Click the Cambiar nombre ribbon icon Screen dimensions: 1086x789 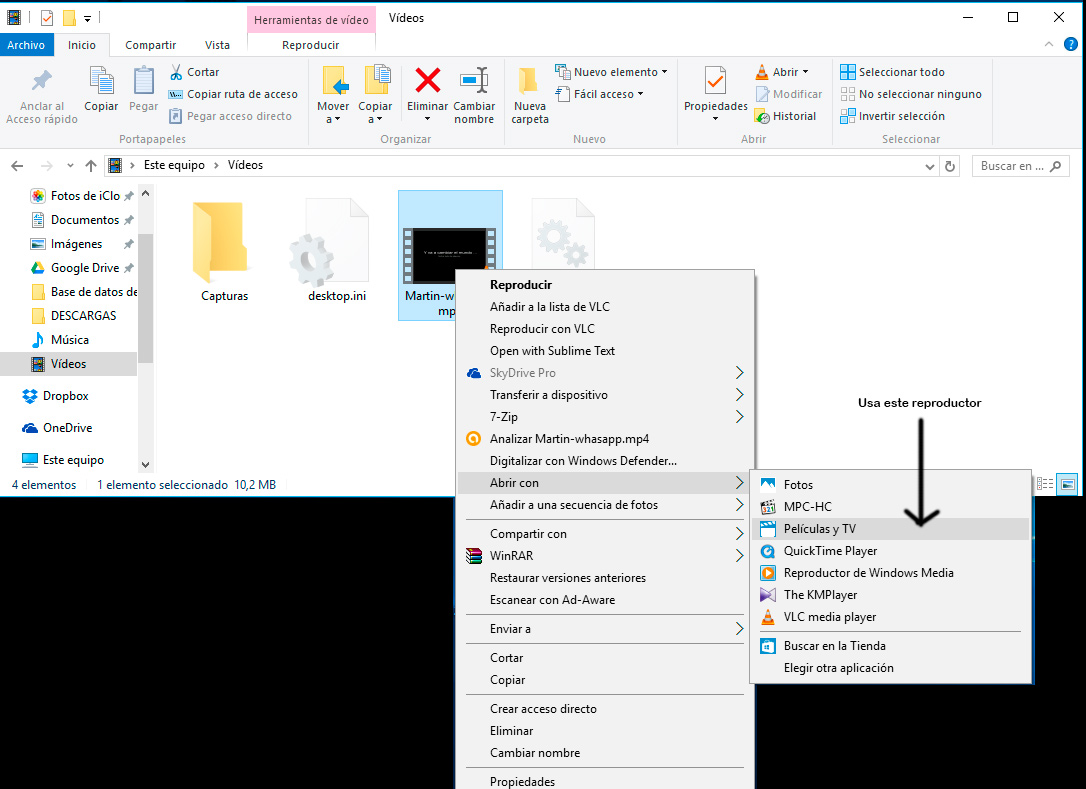click(x=474, y=80)
